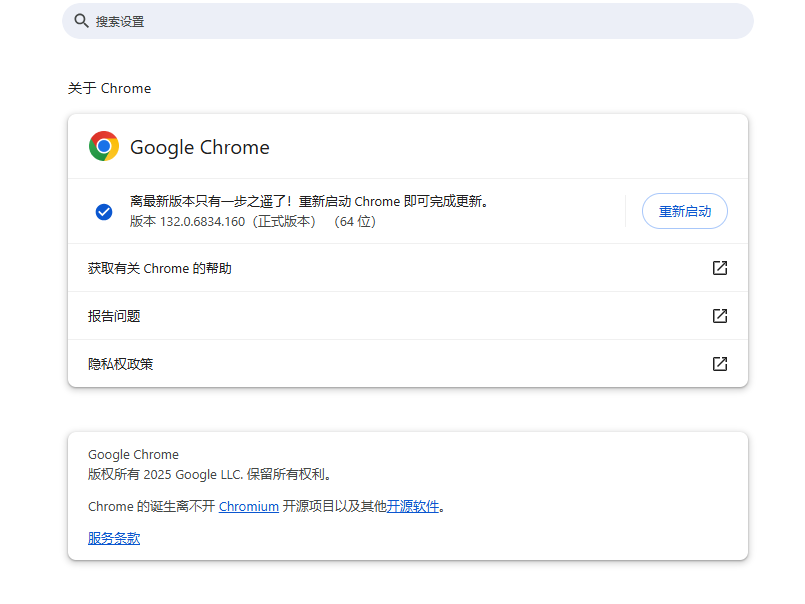805x604 pixels.
Task: Open external link icon for 报告问题
Action: tap(720, 315)
